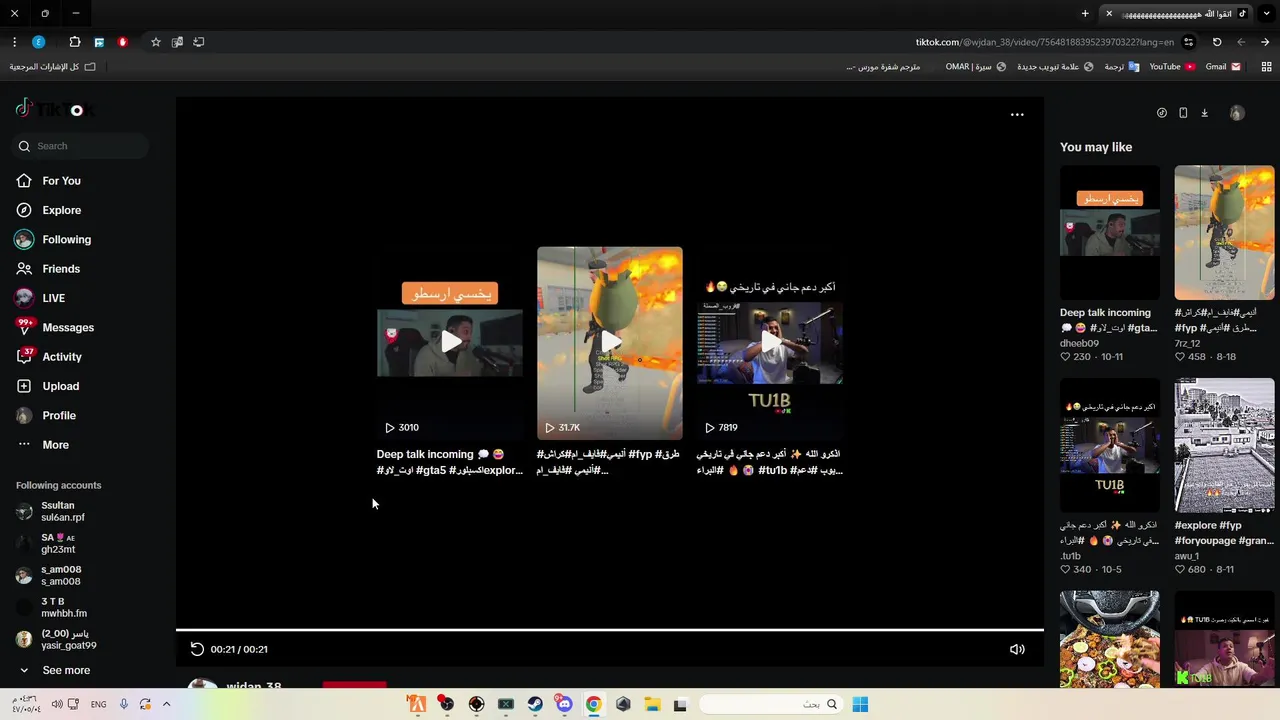1280x720 pixels.
Task: Click the install app icon in address bar
Action: click(x=199, y=42)
